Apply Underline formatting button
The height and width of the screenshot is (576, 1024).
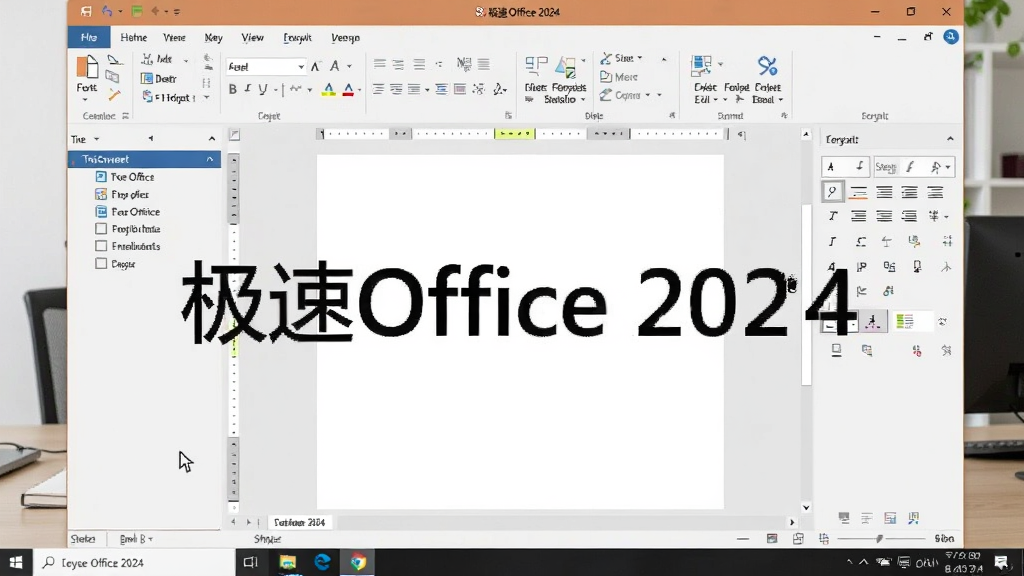pos(263,89)
